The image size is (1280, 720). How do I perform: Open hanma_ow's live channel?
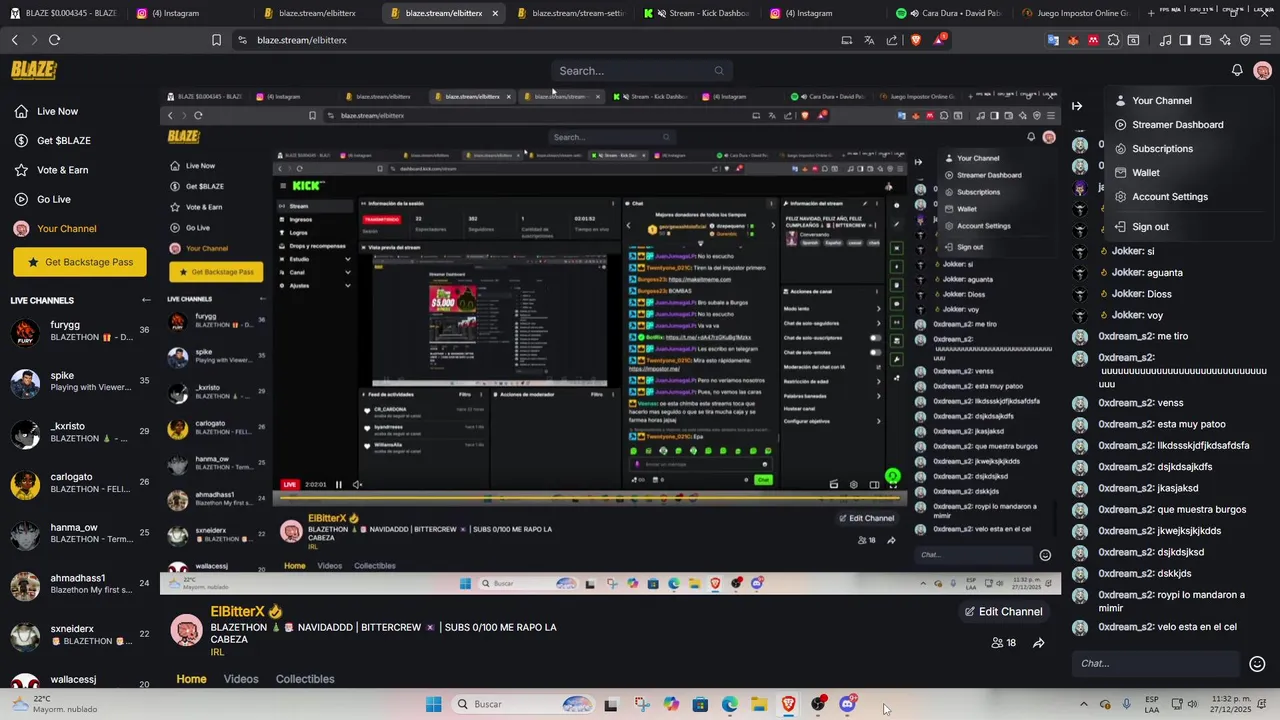[x=80, y=533]
